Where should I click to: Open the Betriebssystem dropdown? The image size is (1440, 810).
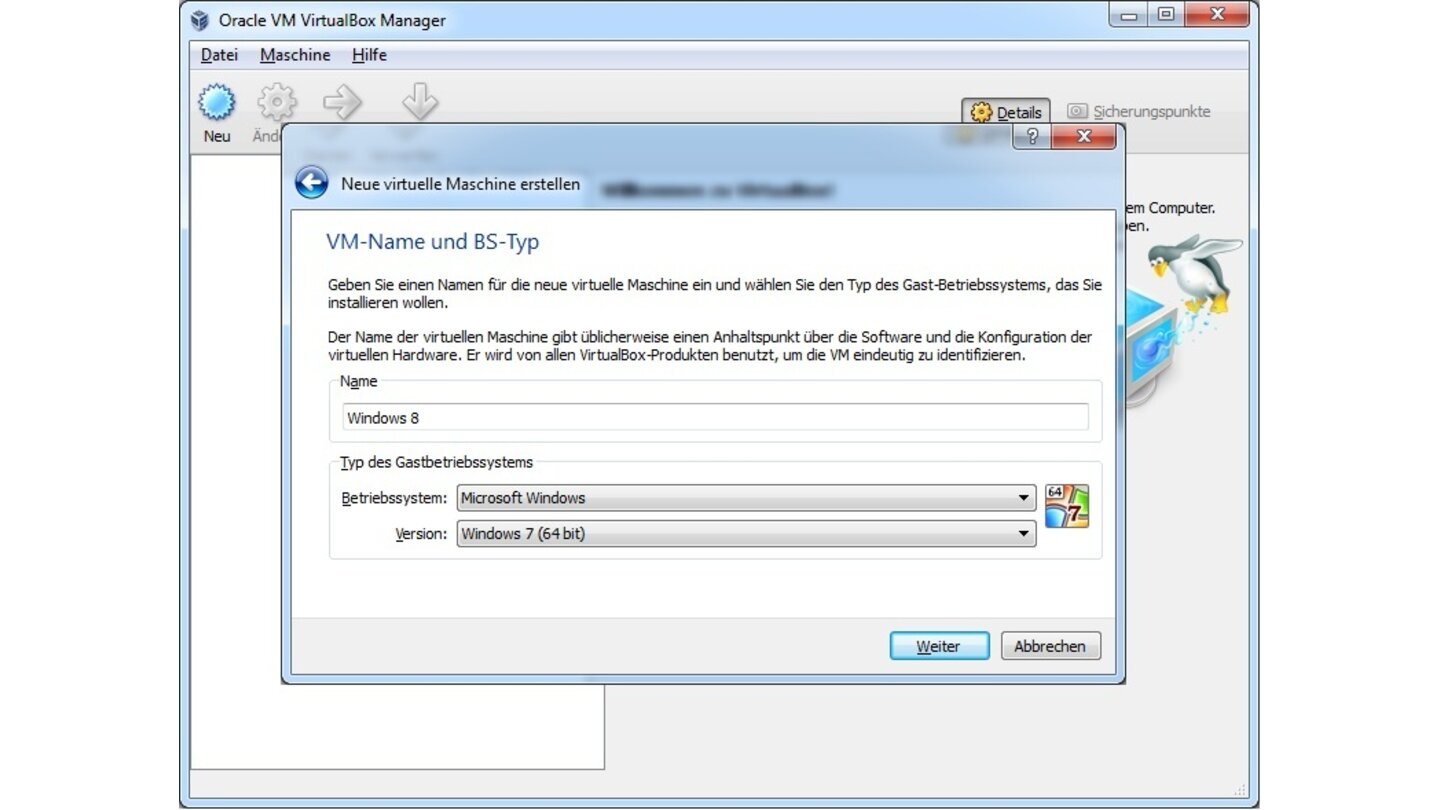746,498
